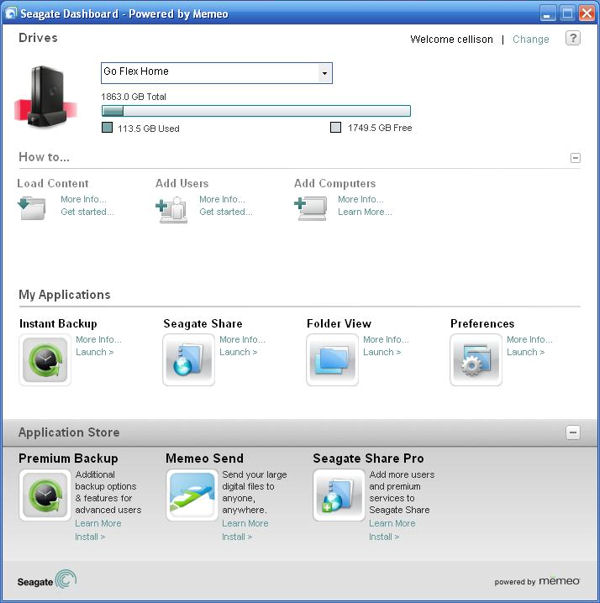Click Change user link
Viewport: 600px width, 603px height.
pyautogui.click(x=531, y=39)
